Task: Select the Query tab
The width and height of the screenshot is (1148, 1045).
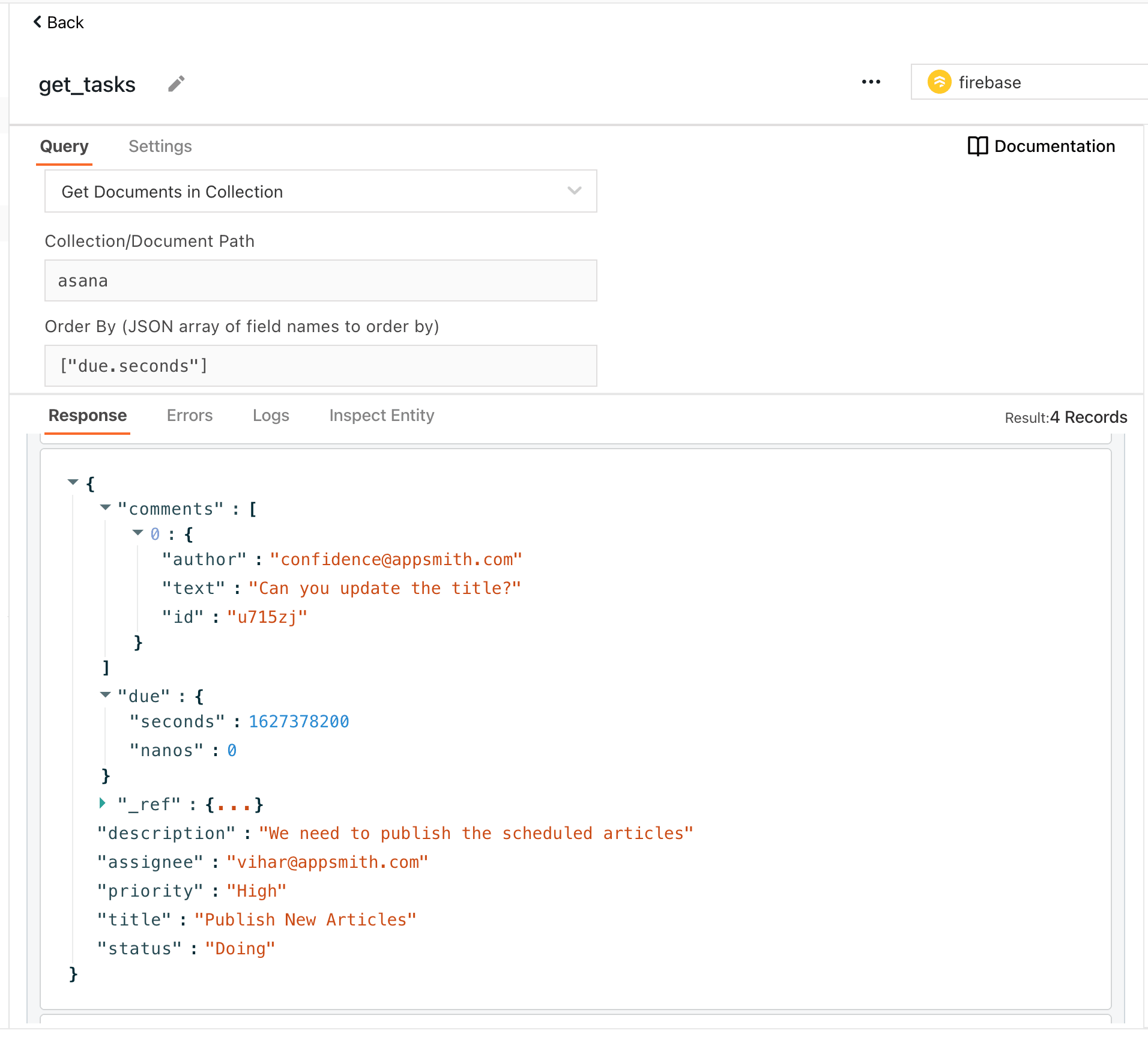Action: pos(64,147)
